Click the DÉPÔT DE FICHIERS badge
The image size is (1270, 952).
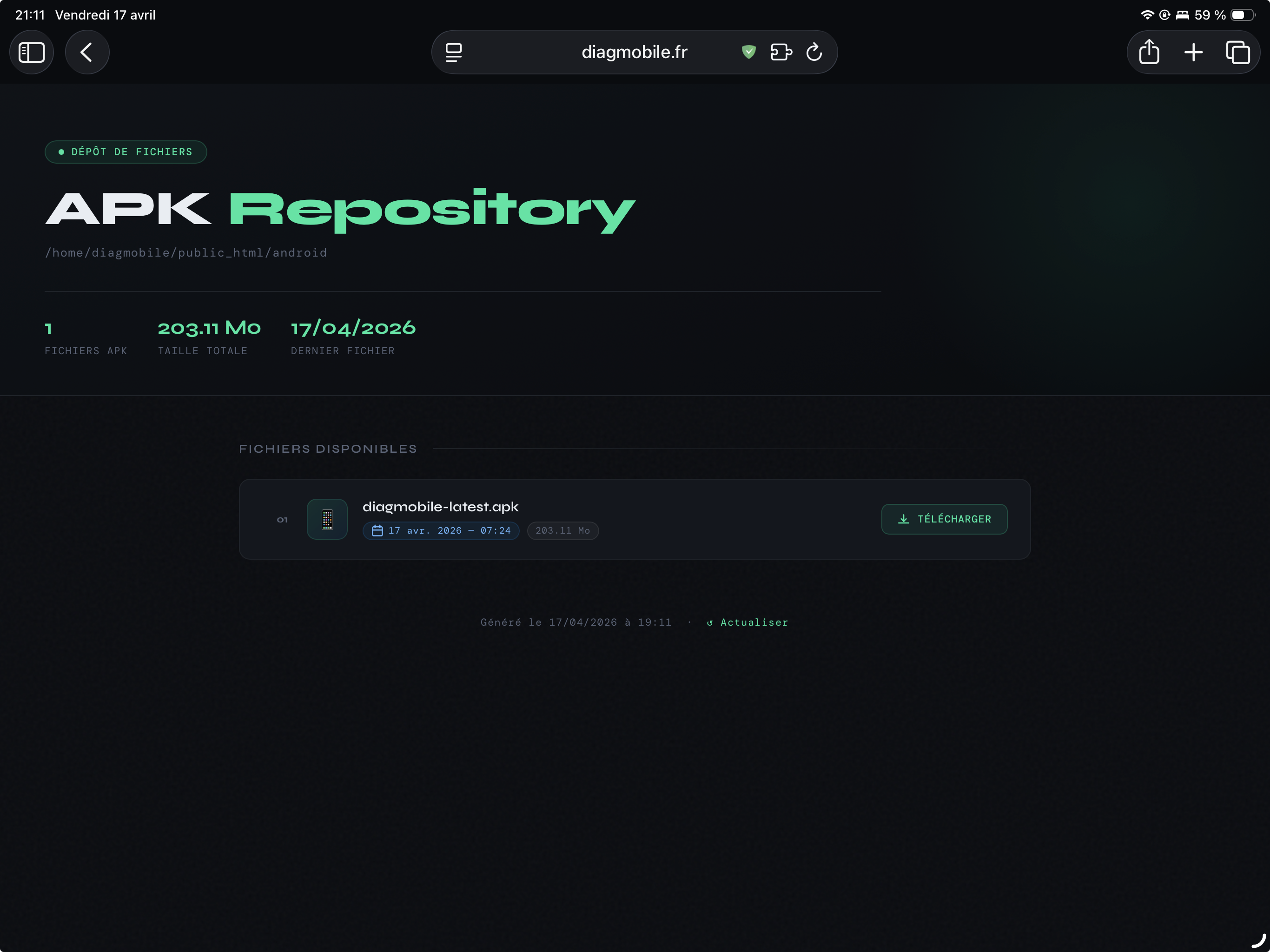coord(126,152)
